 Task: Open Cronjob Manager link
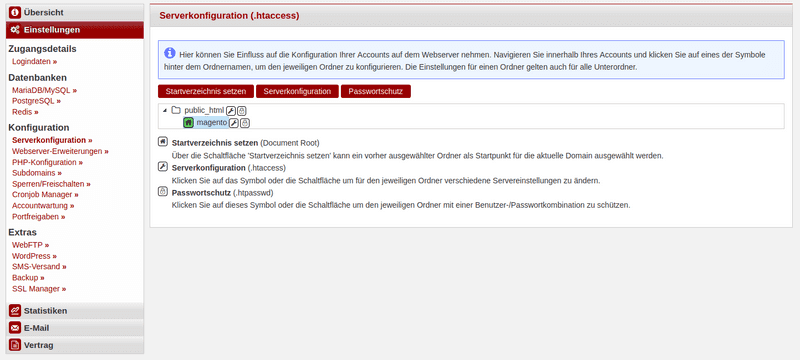pos(45,194)
